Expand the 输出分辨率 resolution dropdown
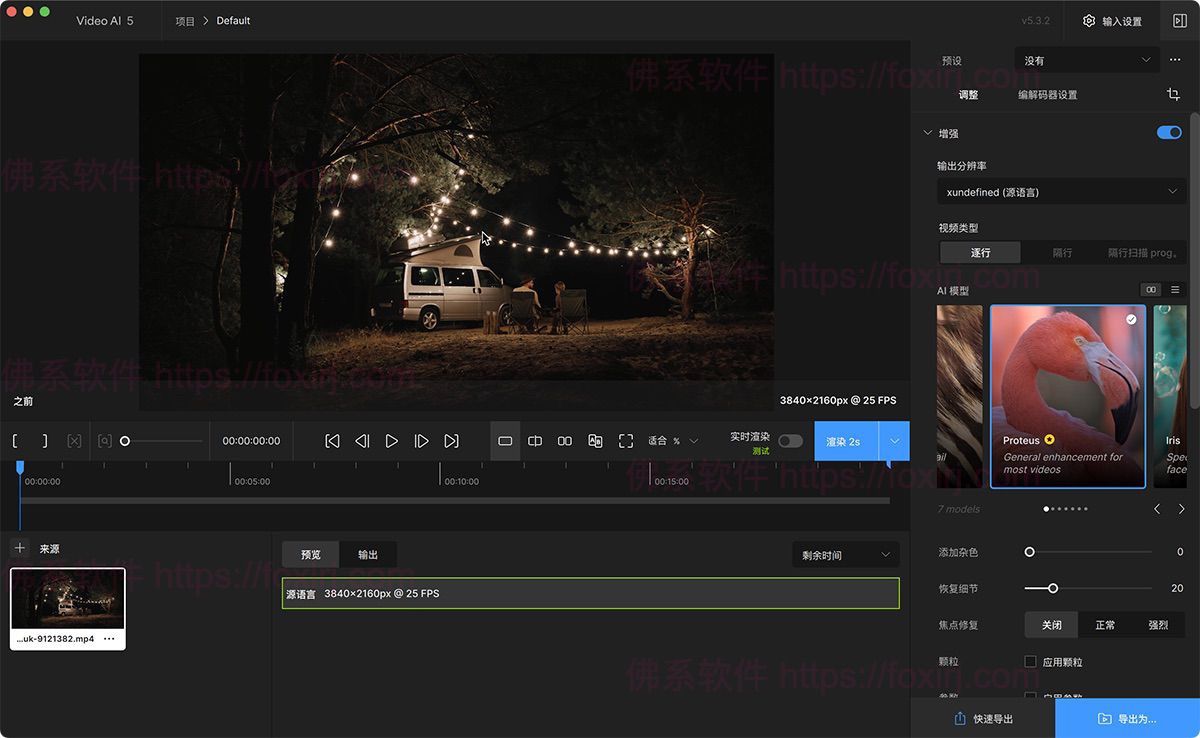 click(x=1060, y=191)
